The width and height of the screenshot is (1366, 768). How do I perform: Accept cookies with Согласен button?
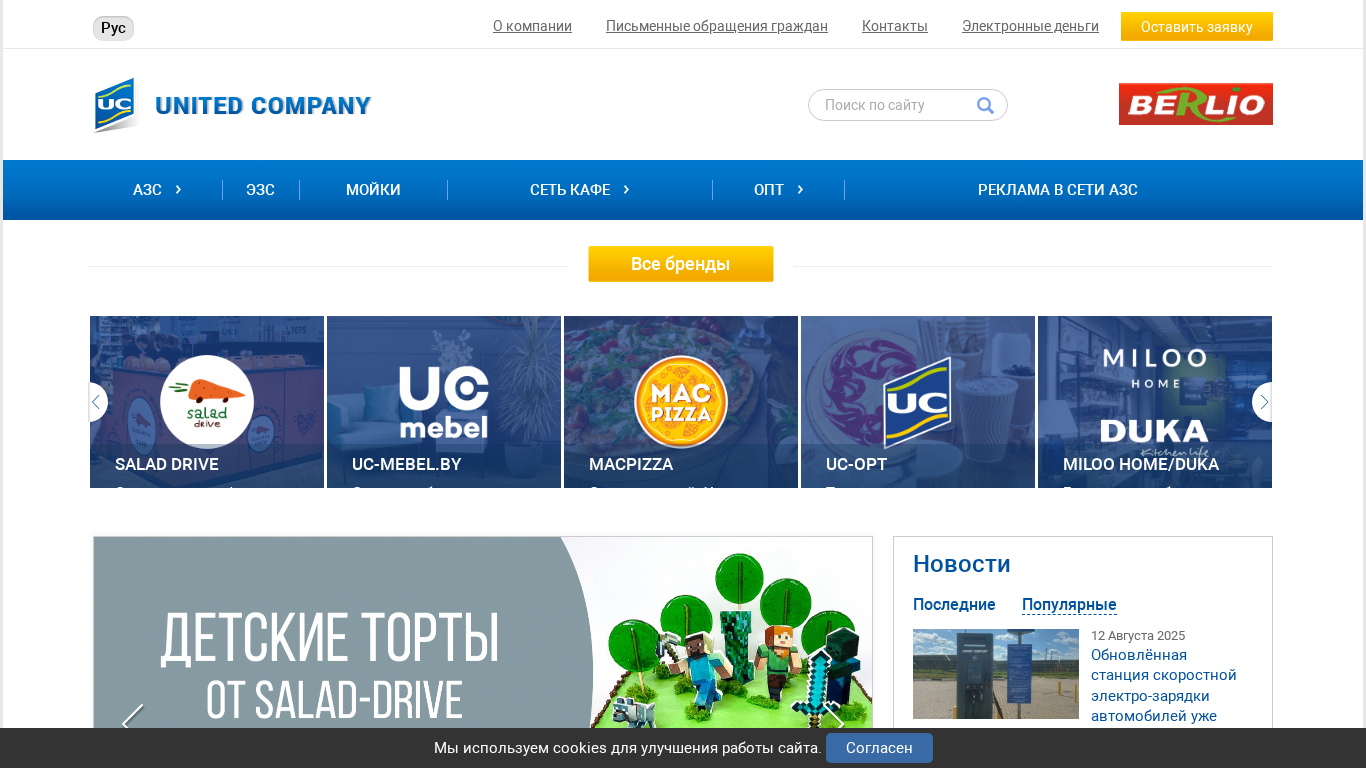pyautogui.click(x=879, y=748)
